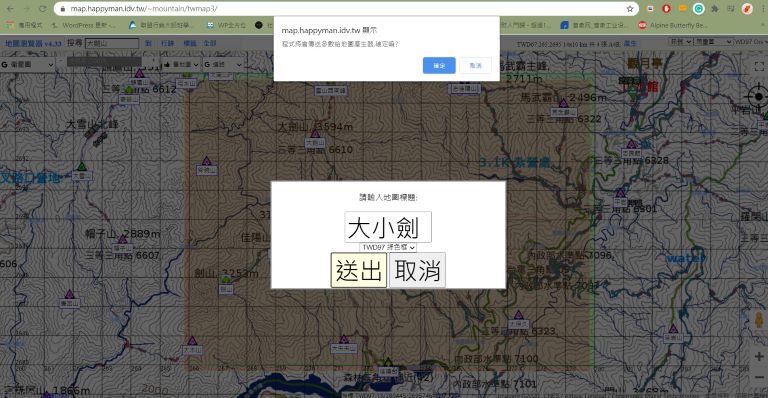The width and height of the screenshot is (768, 398).
Task: Open the second dropdown in top-right toolbar
Action: click(x=714, y=42)
